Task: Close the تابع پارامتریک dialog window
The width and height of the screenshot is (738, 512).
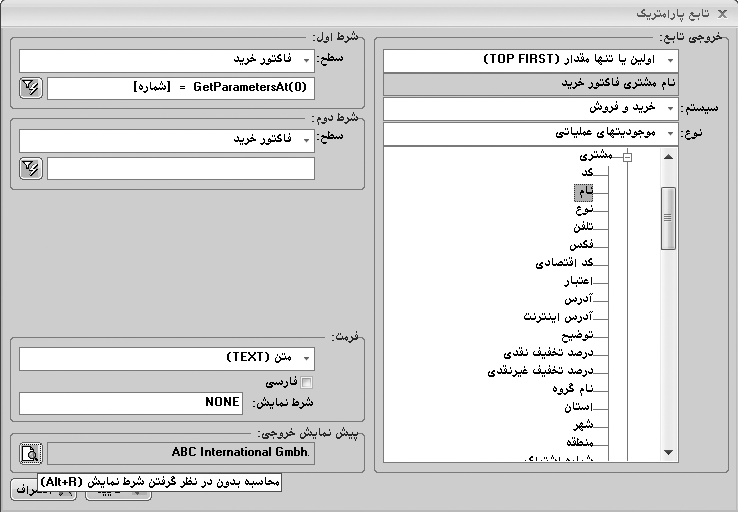Action: pos(722,13)
